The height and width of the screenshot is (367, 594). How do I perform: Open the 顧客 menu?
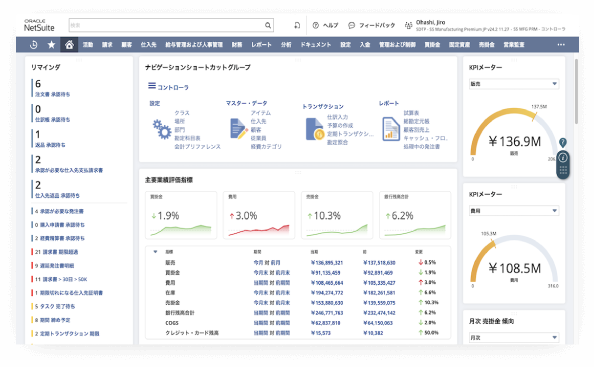[127, 45]
